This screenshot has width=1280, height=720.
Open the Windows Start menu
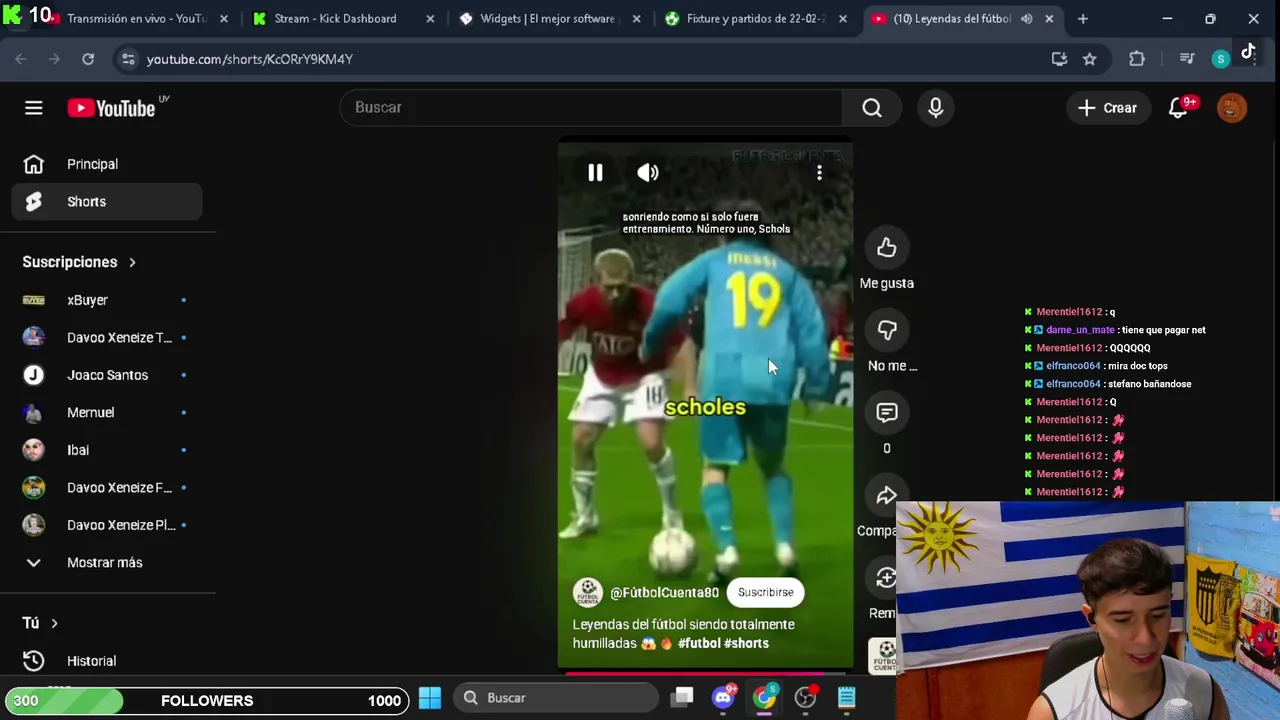click(x=430, y=698)
